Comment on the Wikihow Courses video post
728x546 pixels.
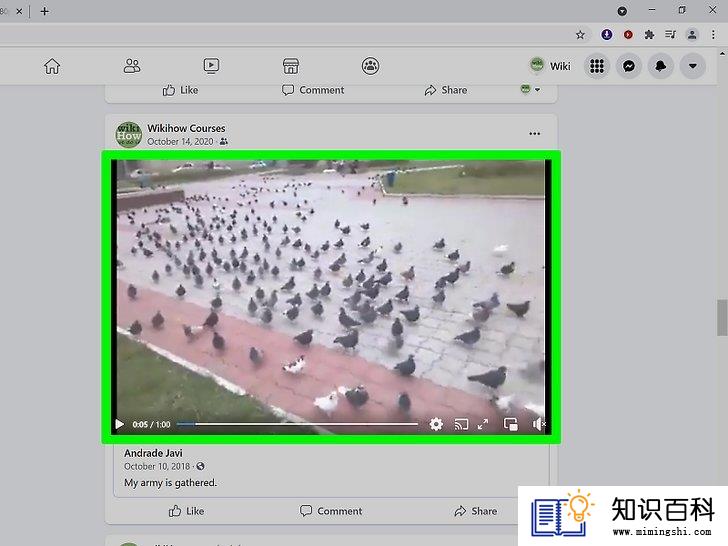(x=331, y=511)
